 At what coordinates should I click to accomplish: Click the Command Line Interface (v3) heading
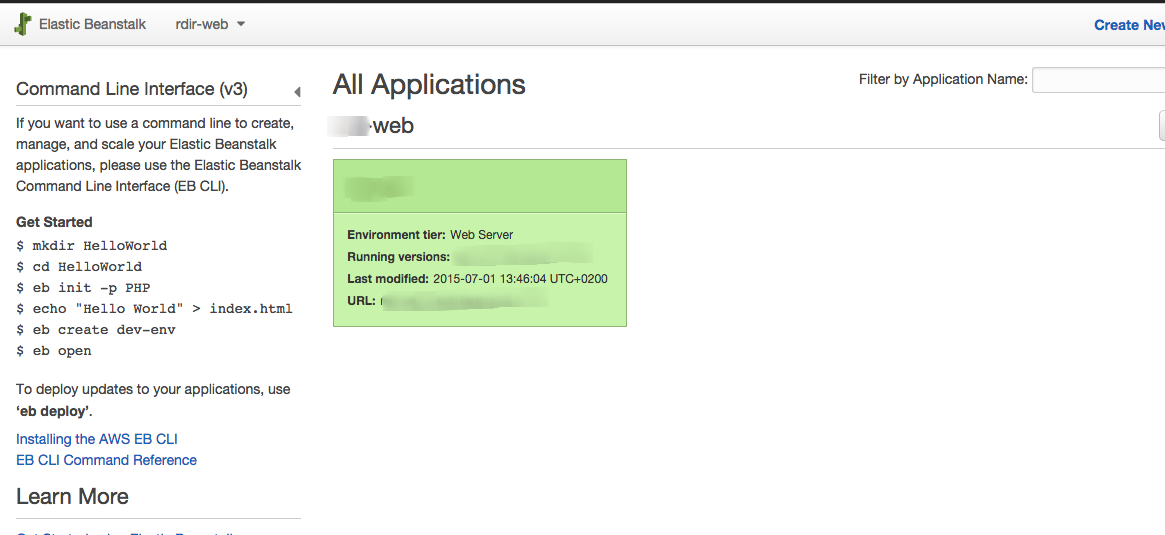(132, 89)
